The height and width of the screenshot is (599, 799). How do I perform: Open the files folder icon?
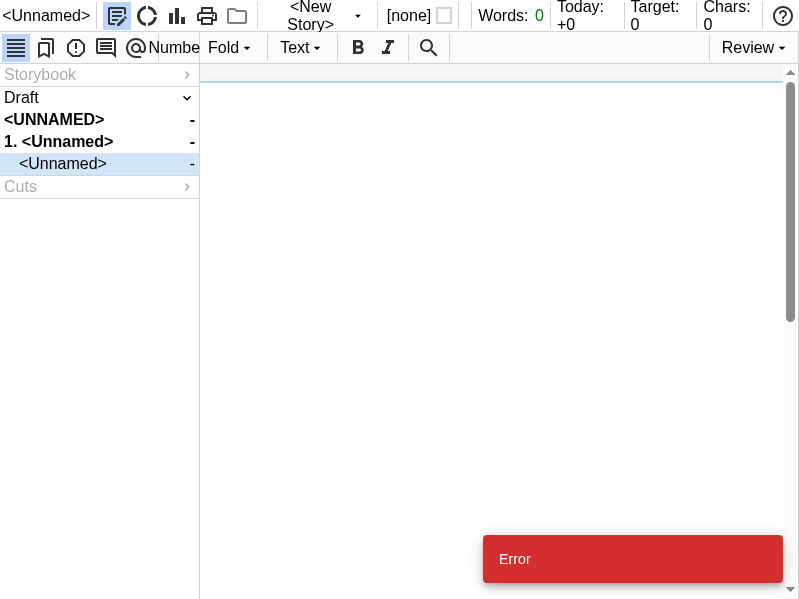tap(237, 16)
